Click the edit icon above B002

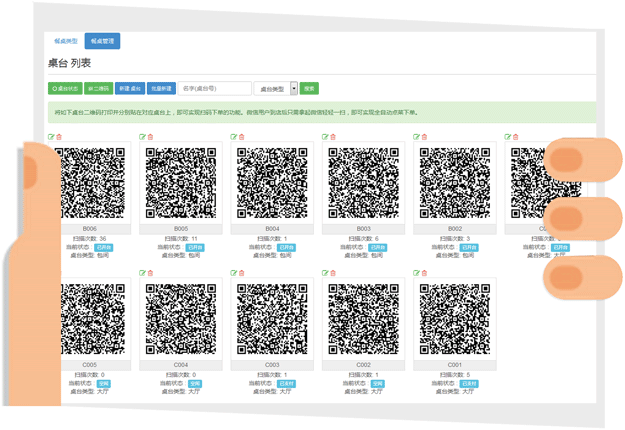[x=416, y=137]
